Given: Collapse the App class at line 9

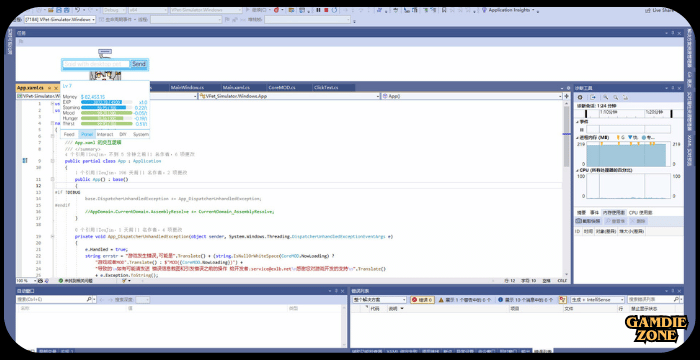Looking at the screenshot, I should click(x=53, y=161).
